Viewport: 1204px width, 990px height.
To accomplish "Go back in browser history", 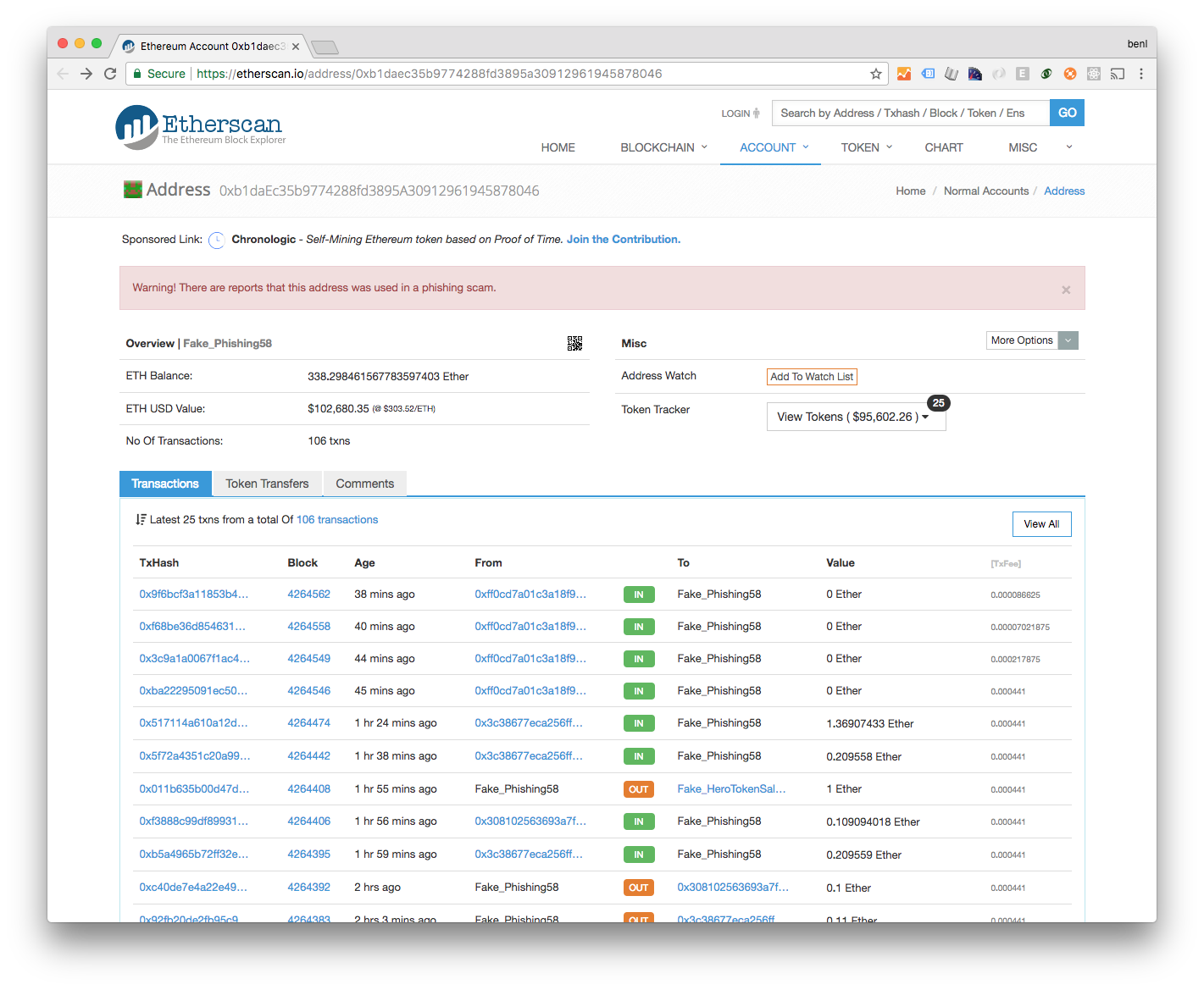I will coord(63,74).
